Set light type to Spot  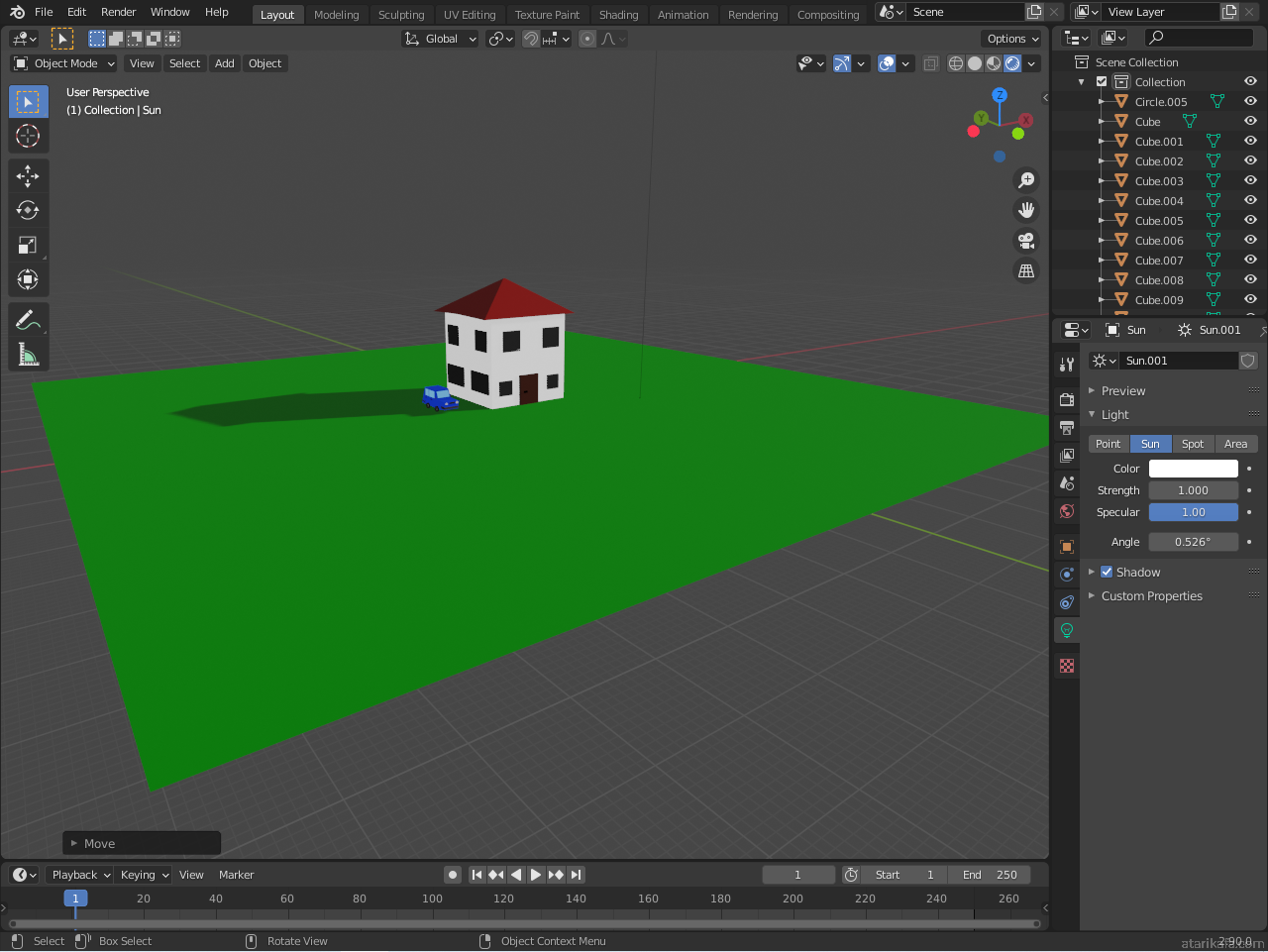tap(1193, 444)
